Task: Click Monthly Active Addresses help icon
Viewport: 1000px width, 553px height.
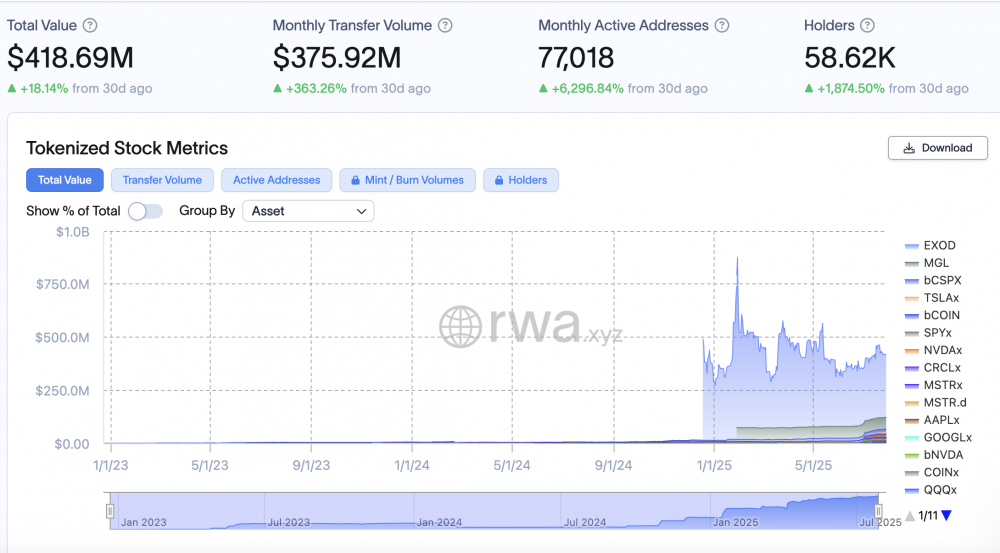Action: coord(722,26)
